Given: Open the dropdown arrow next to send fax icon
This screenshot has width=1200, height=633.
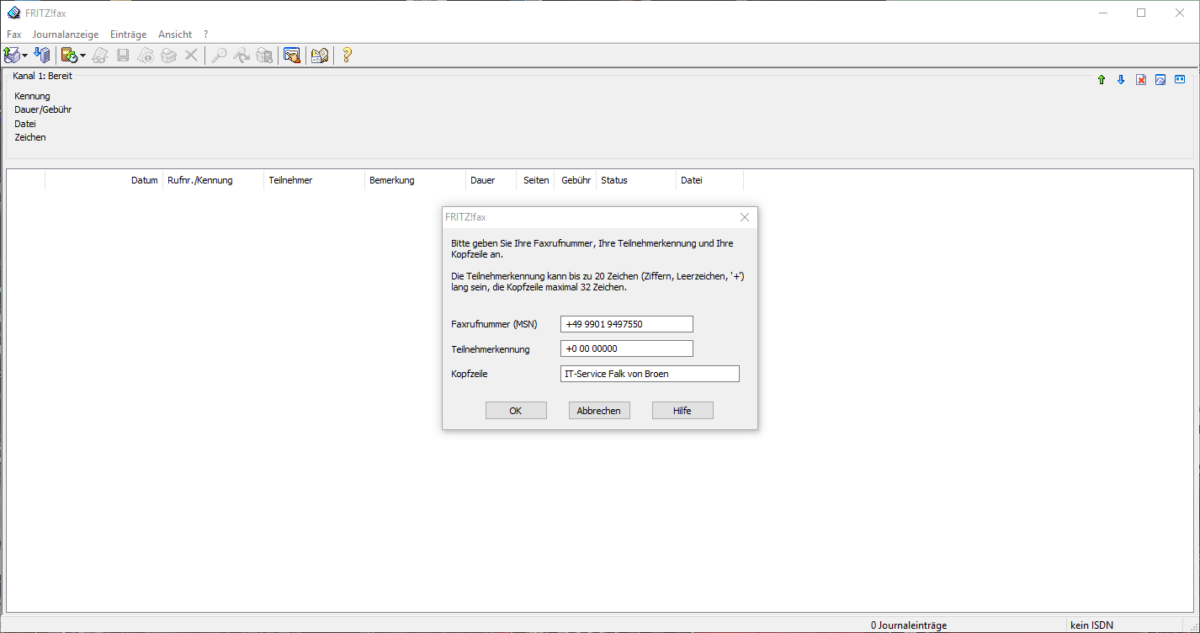Looking at the screenshot, I should (25, 56).
